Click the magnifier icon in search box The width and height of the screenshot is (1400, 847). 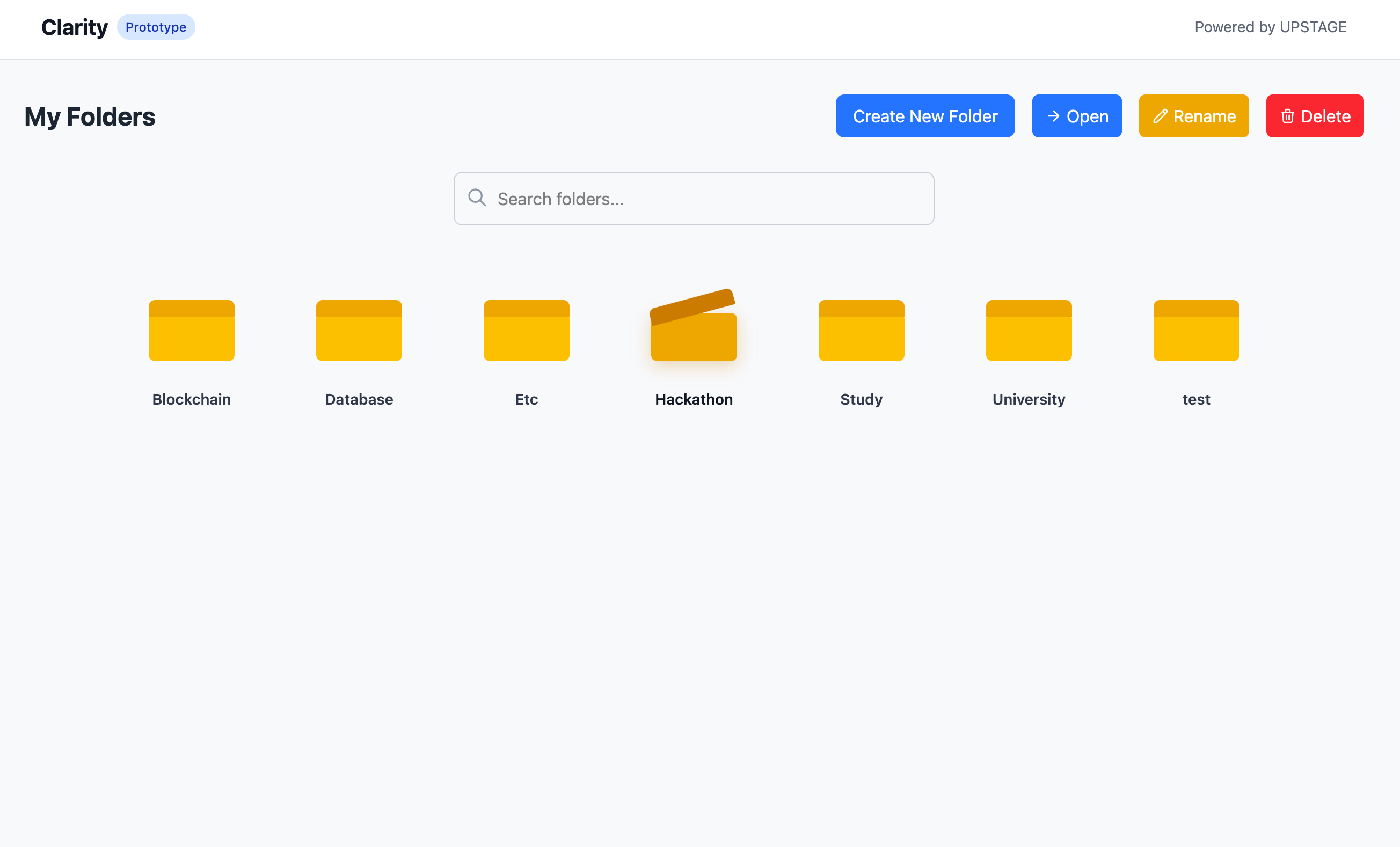477,198
